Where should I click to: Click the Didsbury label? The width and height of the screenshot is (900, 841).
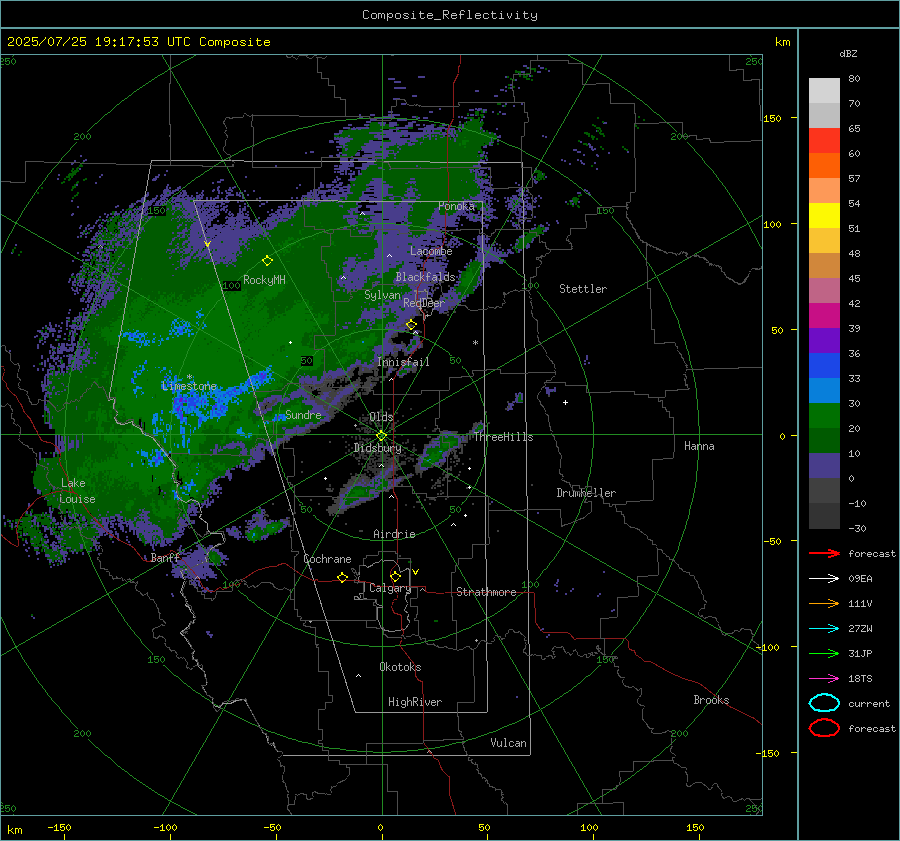(x=377, y=448)
